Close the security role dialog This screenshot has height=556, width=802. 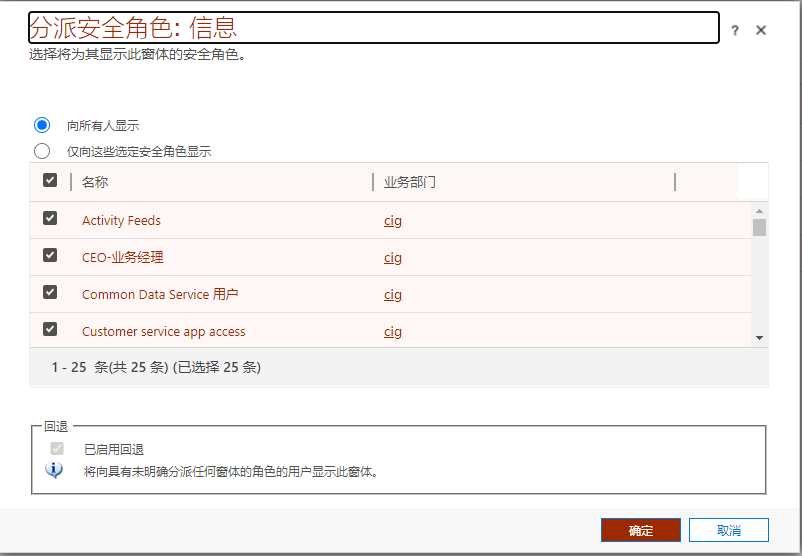pyautogui.click(x=761, y=31)
